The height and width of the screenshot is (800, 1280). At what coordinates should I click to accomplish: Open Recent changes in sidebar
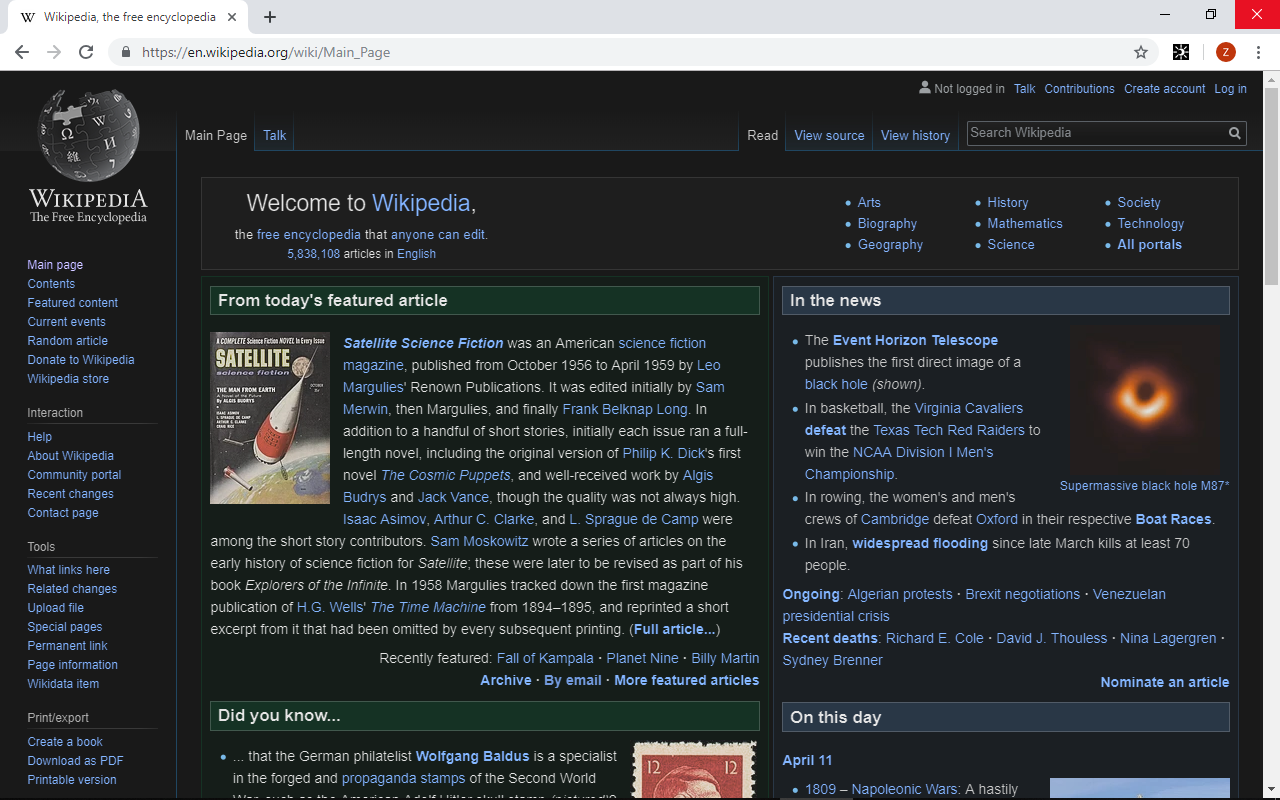(70, 494)
